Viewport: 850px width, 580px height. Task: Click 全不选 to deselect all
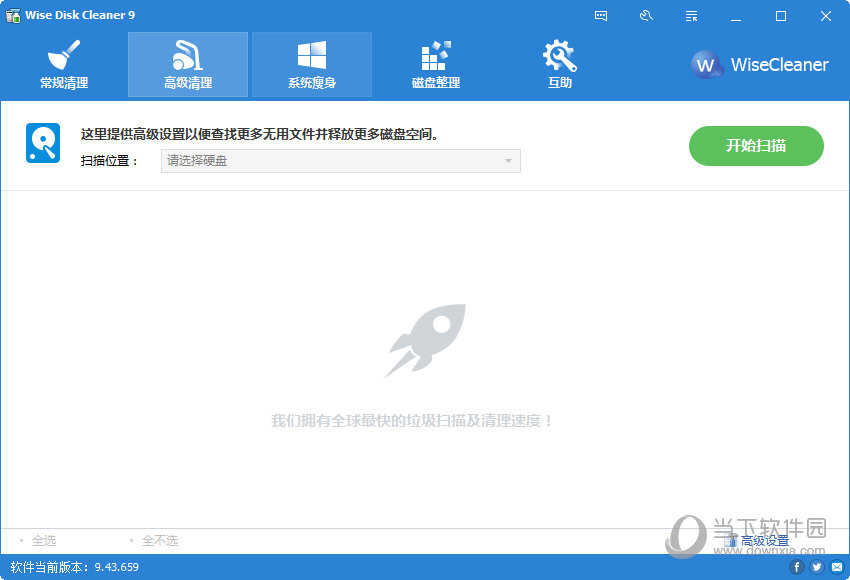click(159, 540)
